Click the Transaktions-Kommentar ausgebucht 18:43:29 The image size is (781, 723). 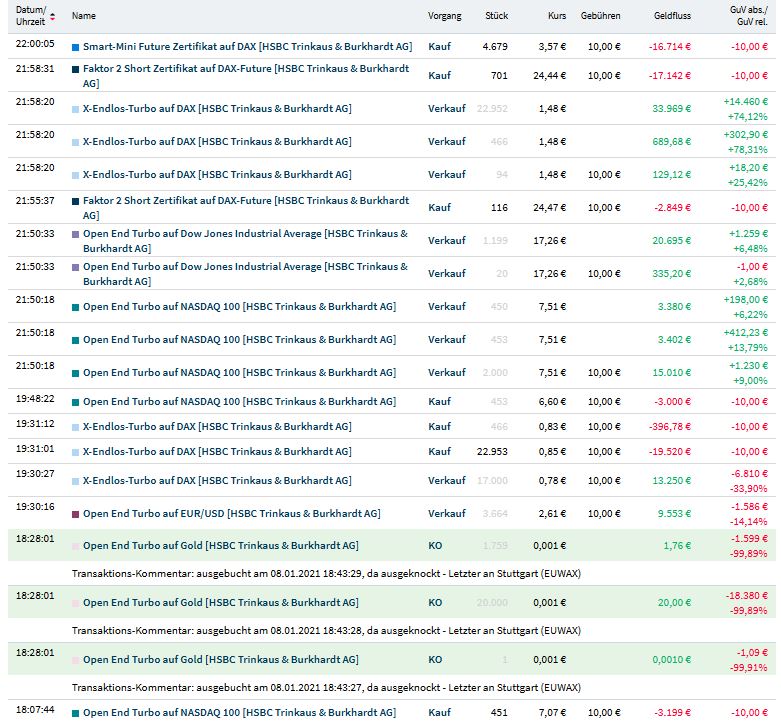tap(326, 574)
